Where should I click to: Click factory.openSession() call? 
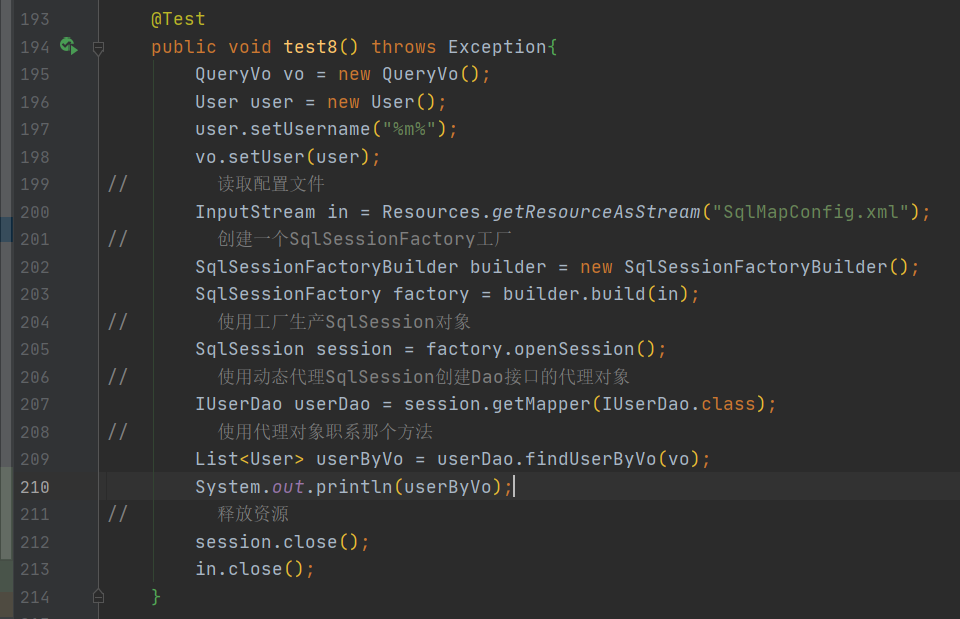546,349
